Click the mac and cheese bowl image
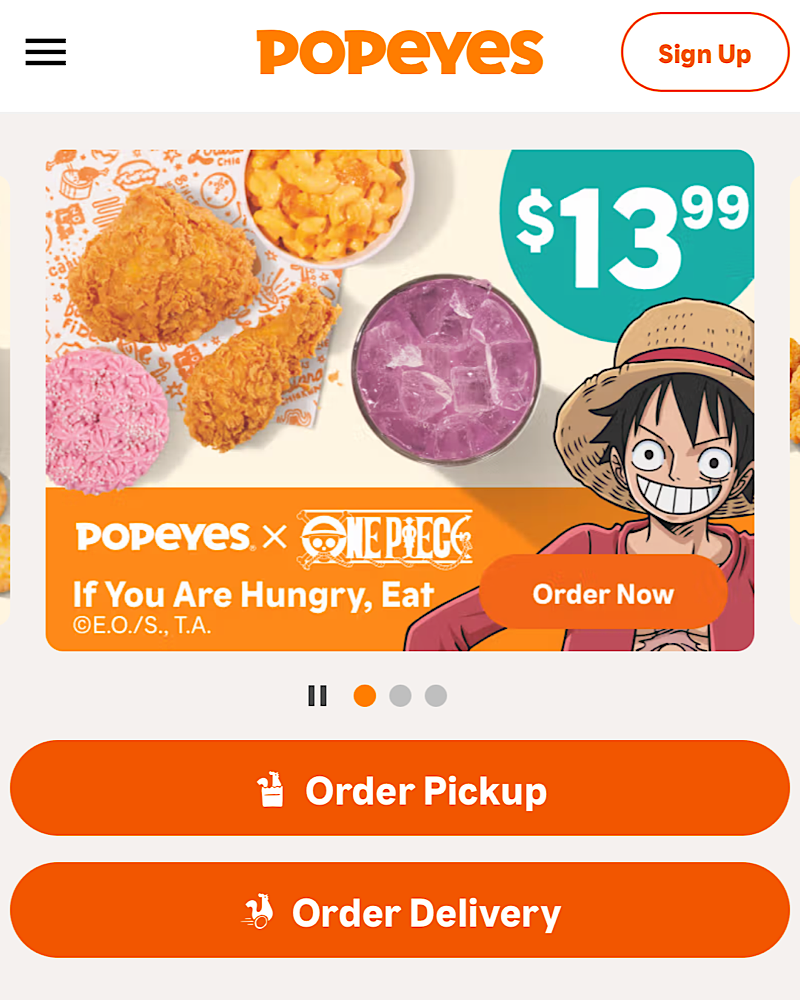 pyautogui.click(x=329, y=207)
